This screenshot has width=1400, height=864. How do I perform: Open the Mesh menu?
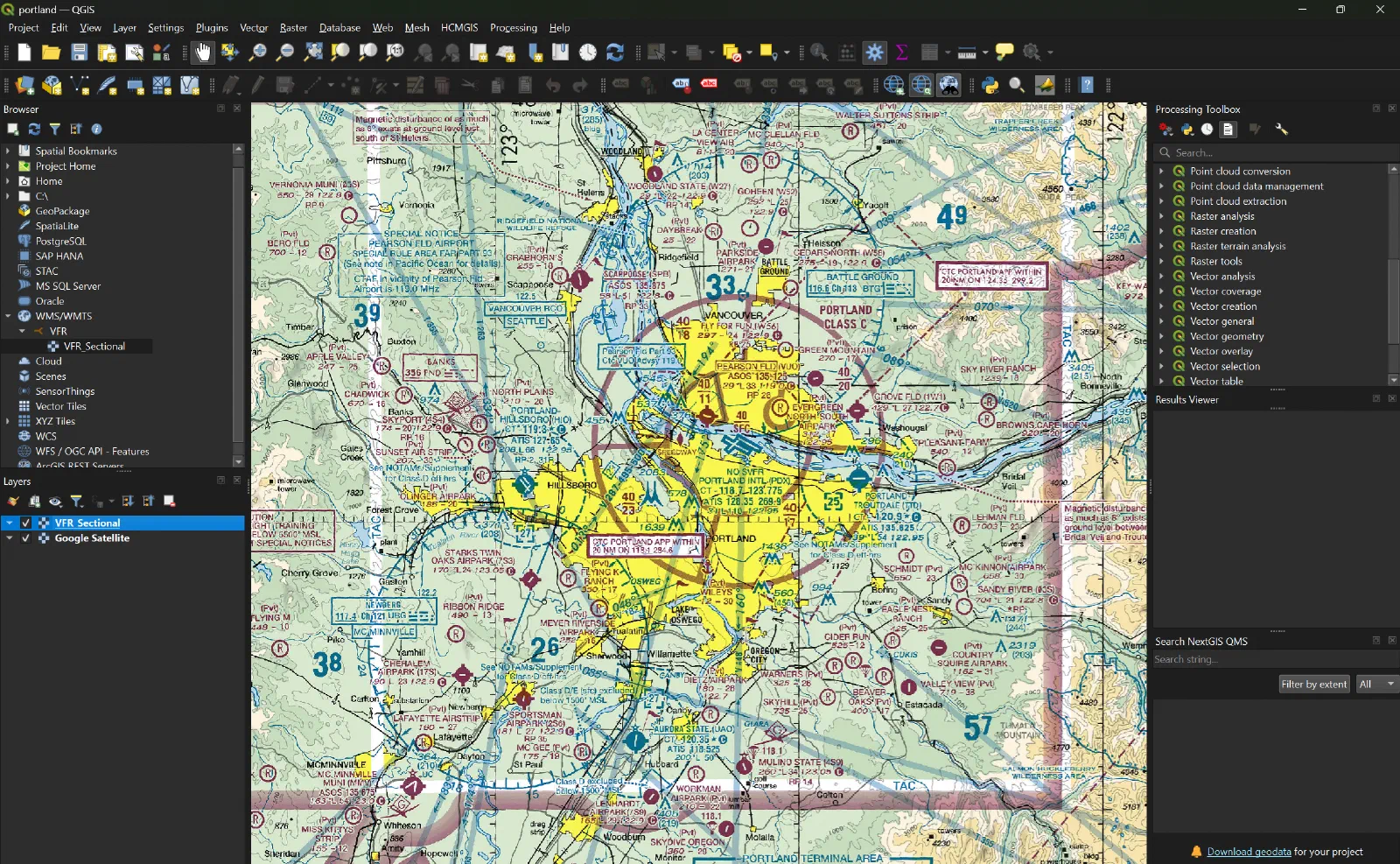click(x=416, y=28)
